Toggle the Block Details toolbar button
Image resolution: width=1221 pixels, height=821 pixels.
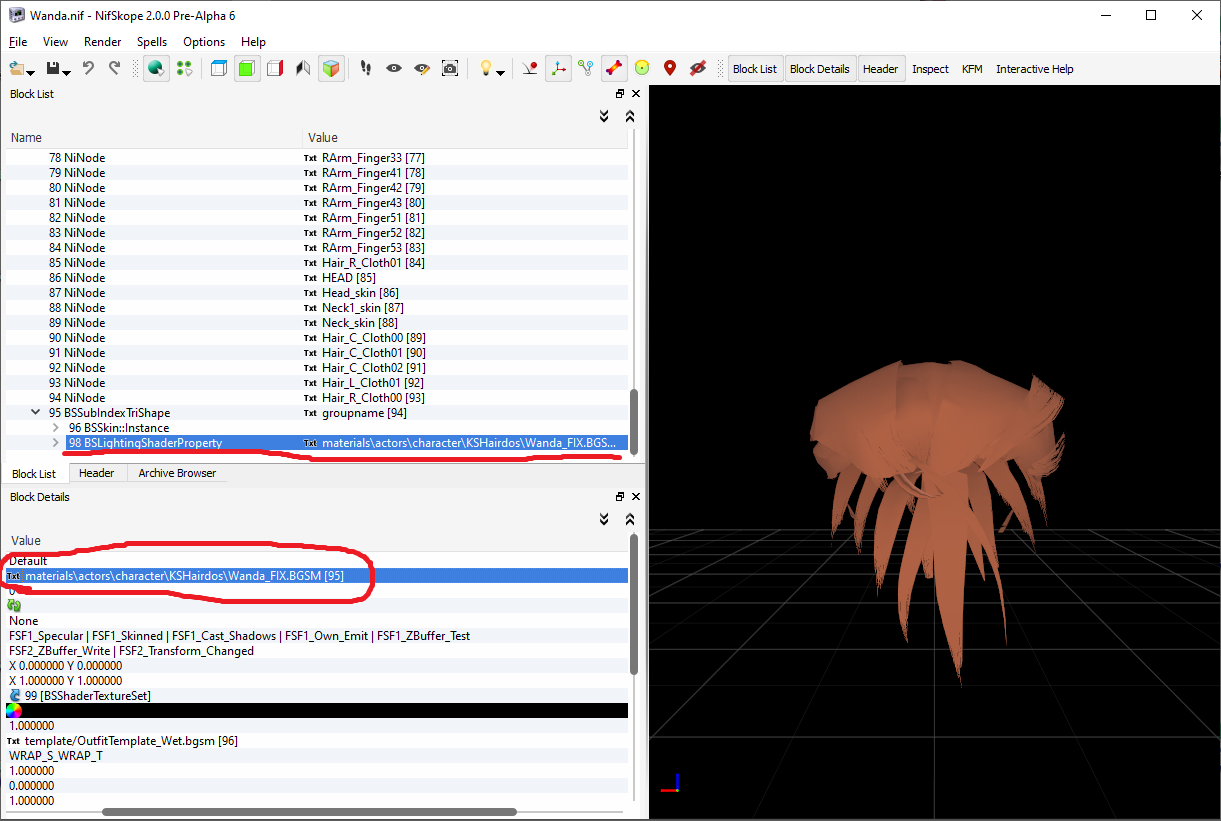pos(819,69)
